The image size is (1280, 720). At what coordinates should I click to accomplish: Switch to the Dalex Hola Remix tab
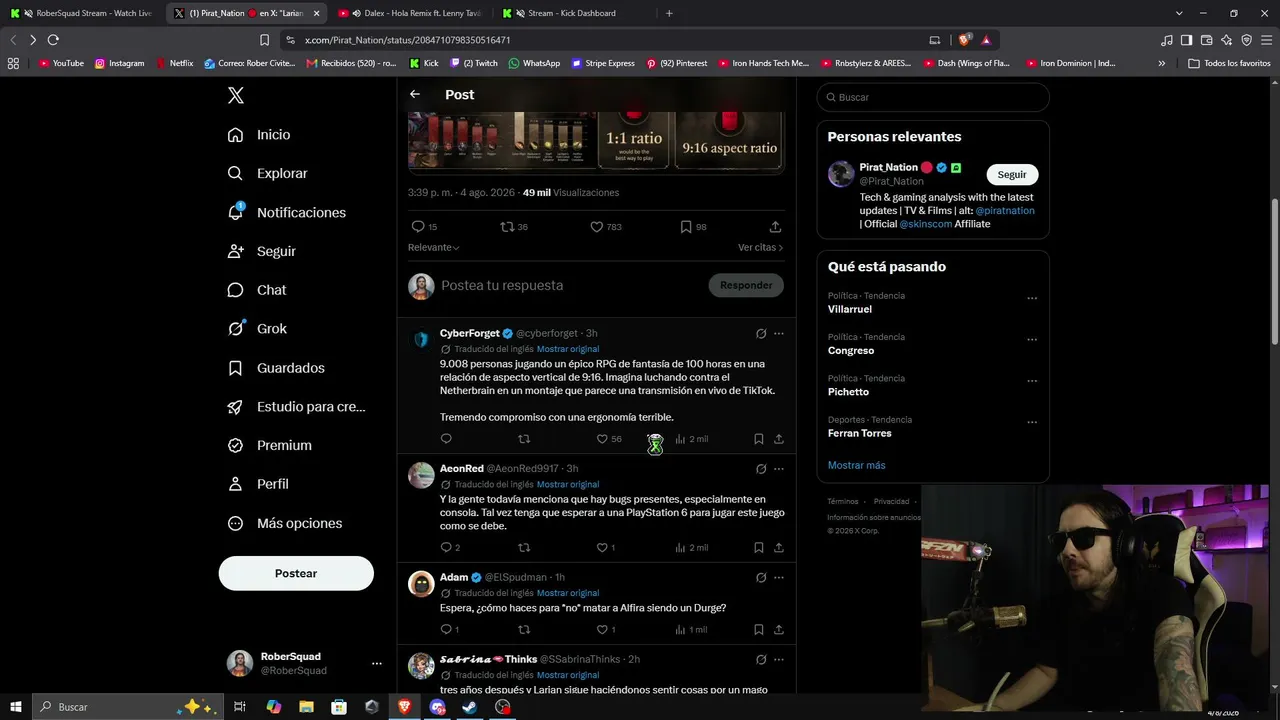(x=411, y=13)
